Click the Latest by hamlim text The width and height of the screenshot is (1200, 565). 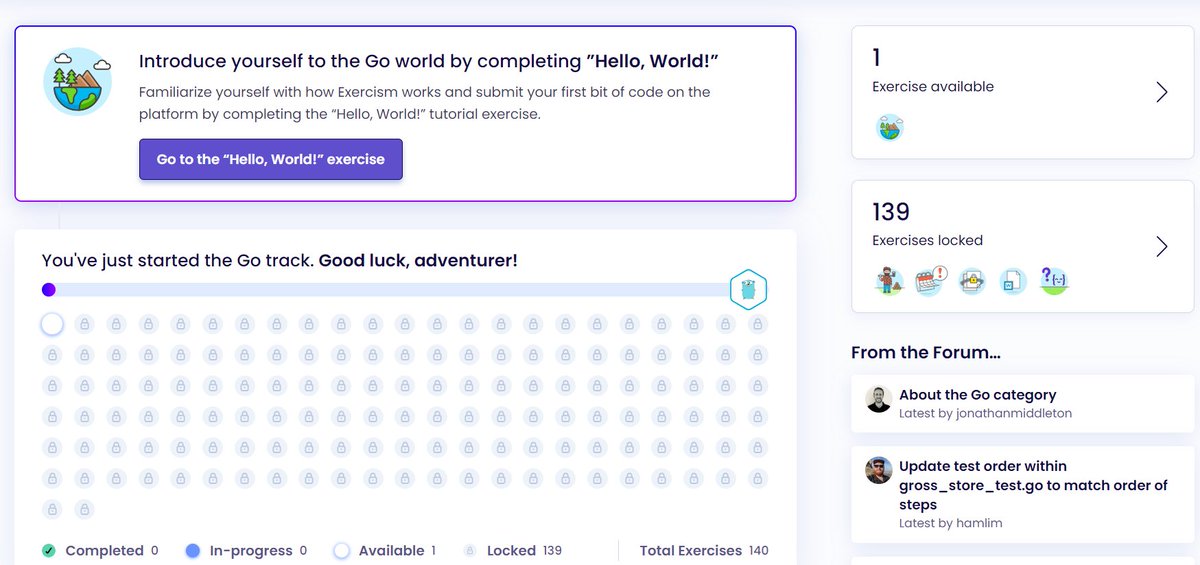point(950,523)
